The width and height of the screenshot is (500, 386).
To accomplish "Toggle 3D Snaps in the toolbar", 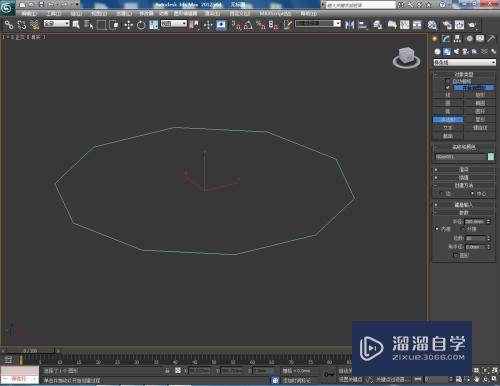I will [236, 25].
